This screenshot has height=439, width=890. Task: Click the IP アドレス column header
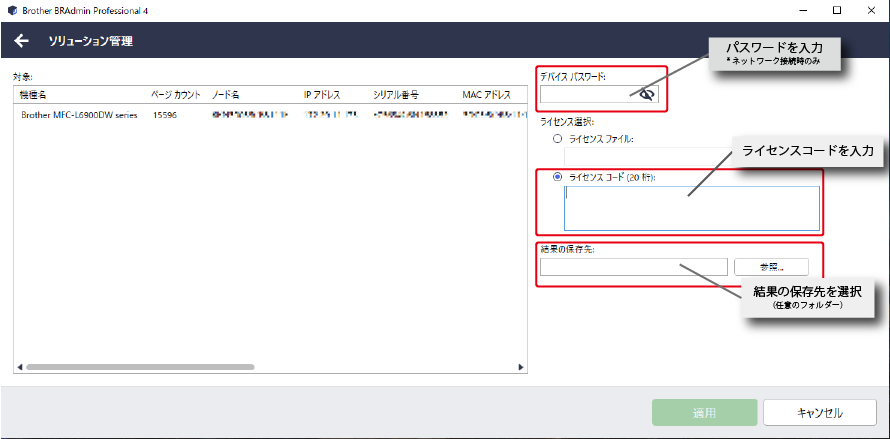(x=322, y=95)
